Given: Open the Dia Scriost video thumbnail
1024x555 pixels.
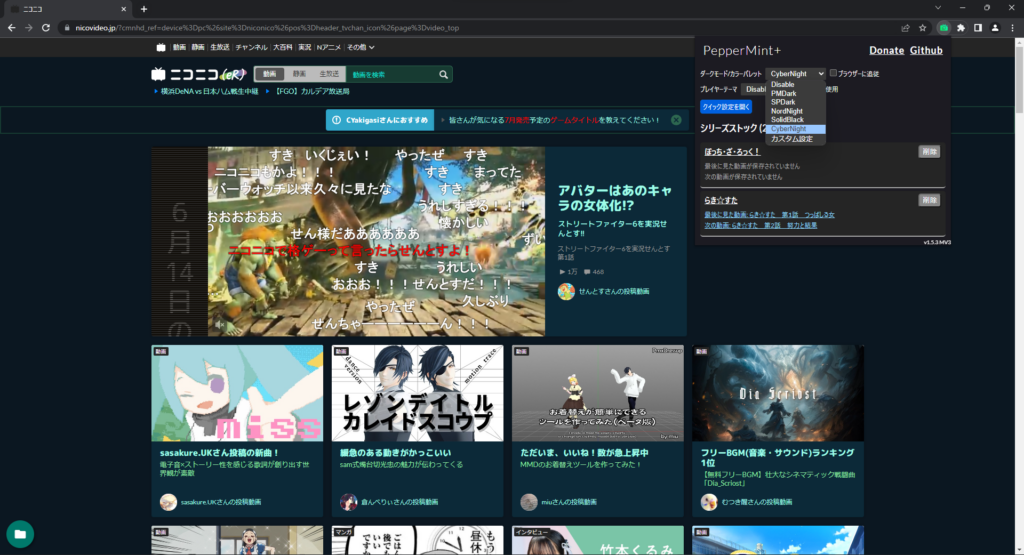Looking at the screenshot, I should [778, 393].
